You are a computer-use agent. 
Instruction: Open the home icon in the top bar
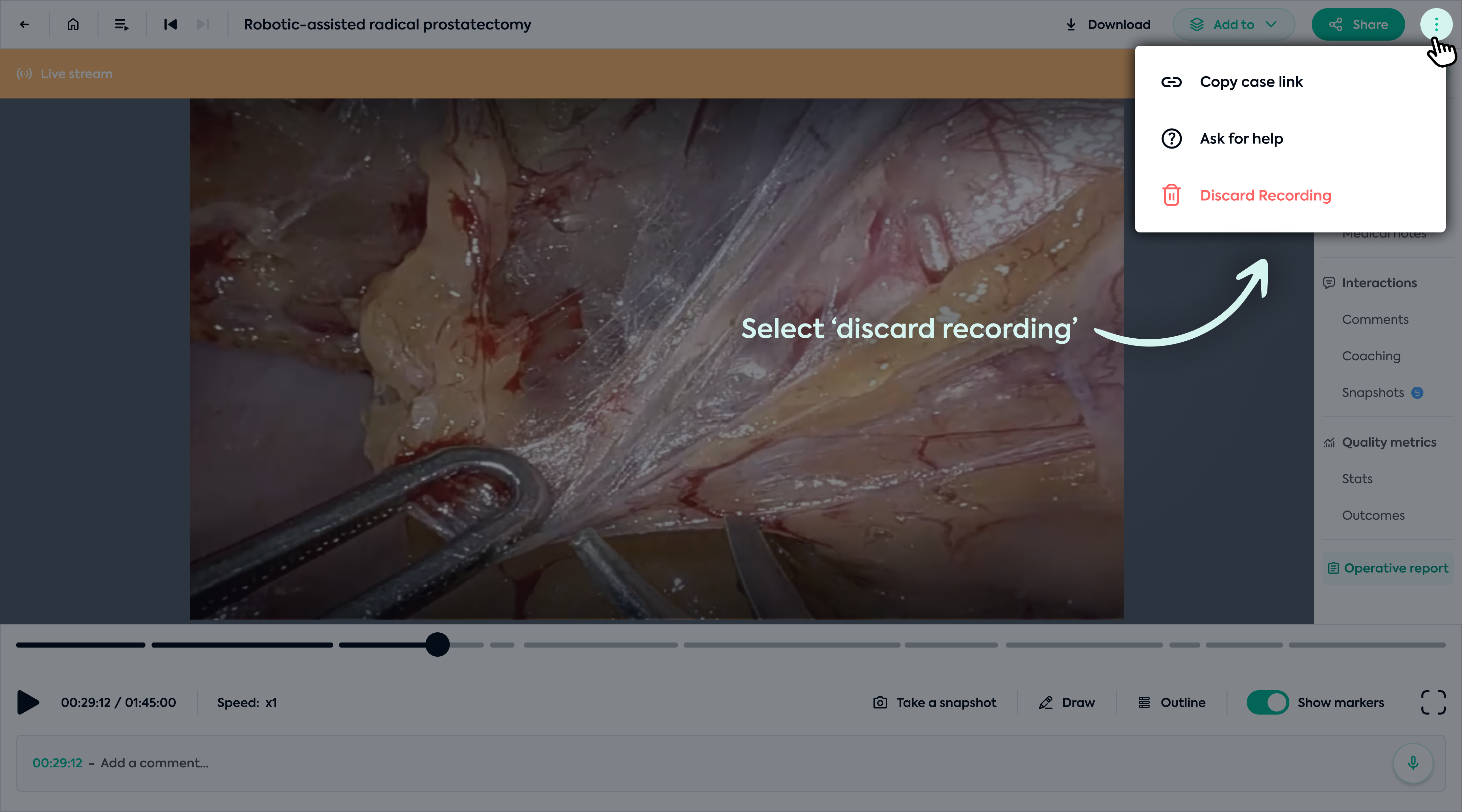[73, 24]
